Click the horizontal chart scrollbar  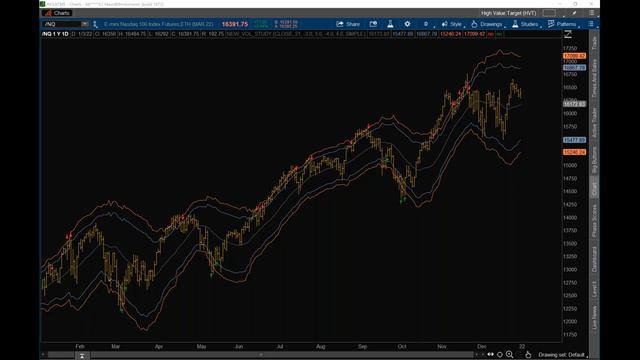(x=260, y=355)
